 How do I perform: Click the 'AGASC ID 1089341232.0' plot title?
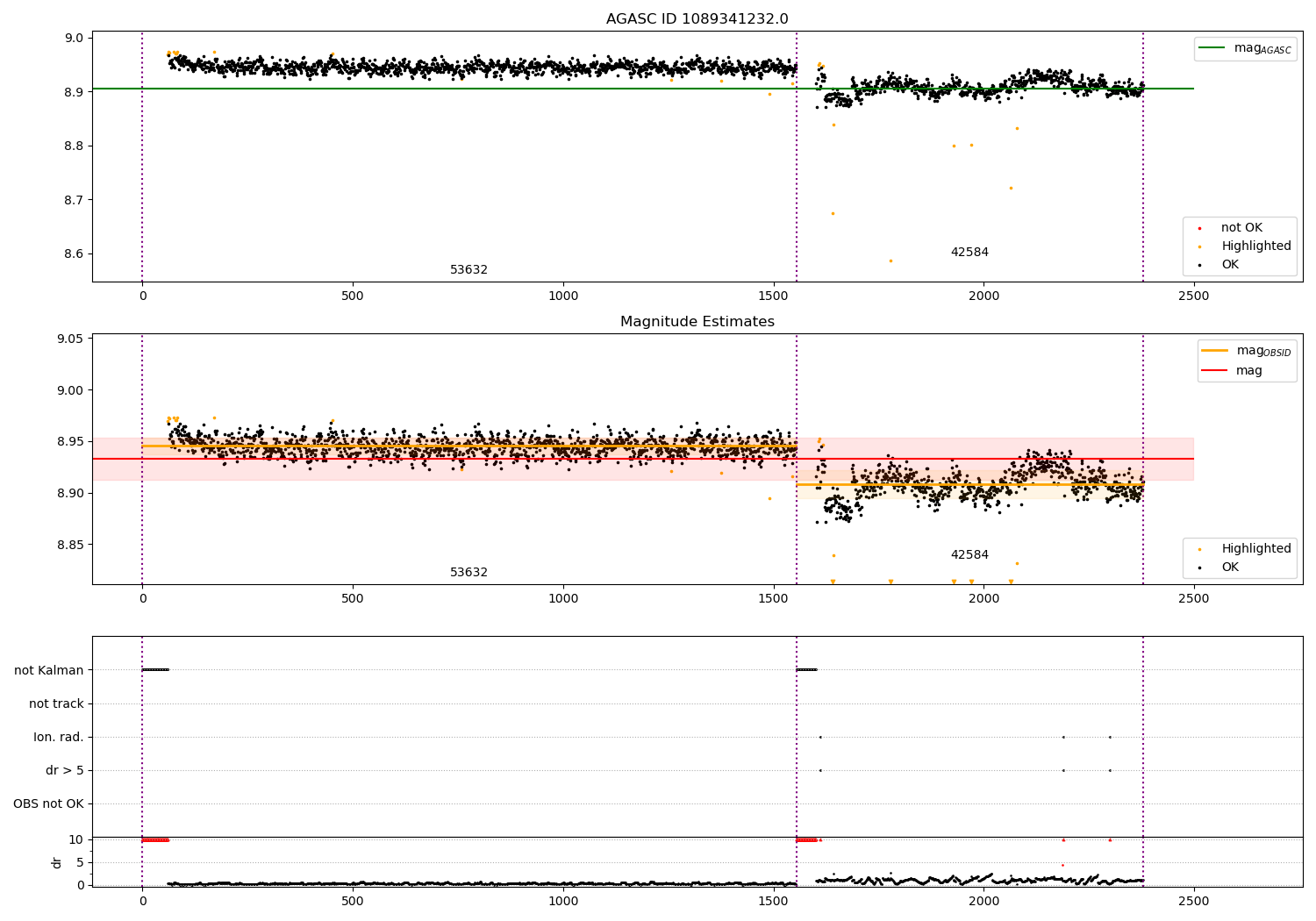(697, 19)
